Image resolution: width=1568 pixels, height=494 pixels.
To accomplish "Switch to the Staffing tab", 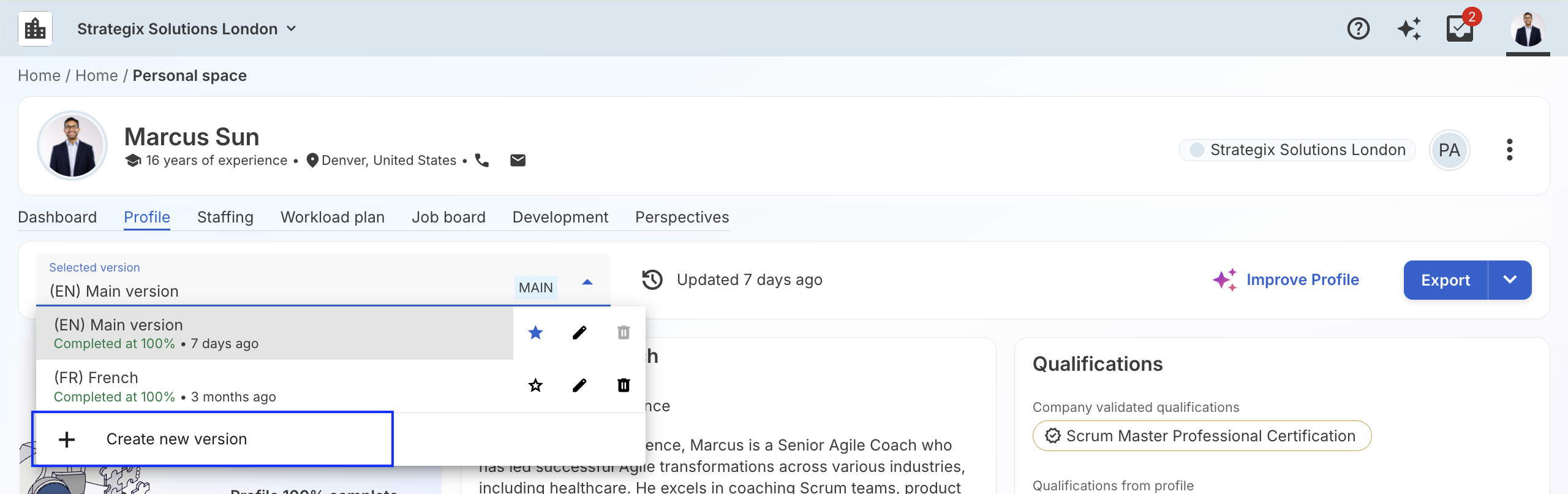I will [x=225, y=218].
